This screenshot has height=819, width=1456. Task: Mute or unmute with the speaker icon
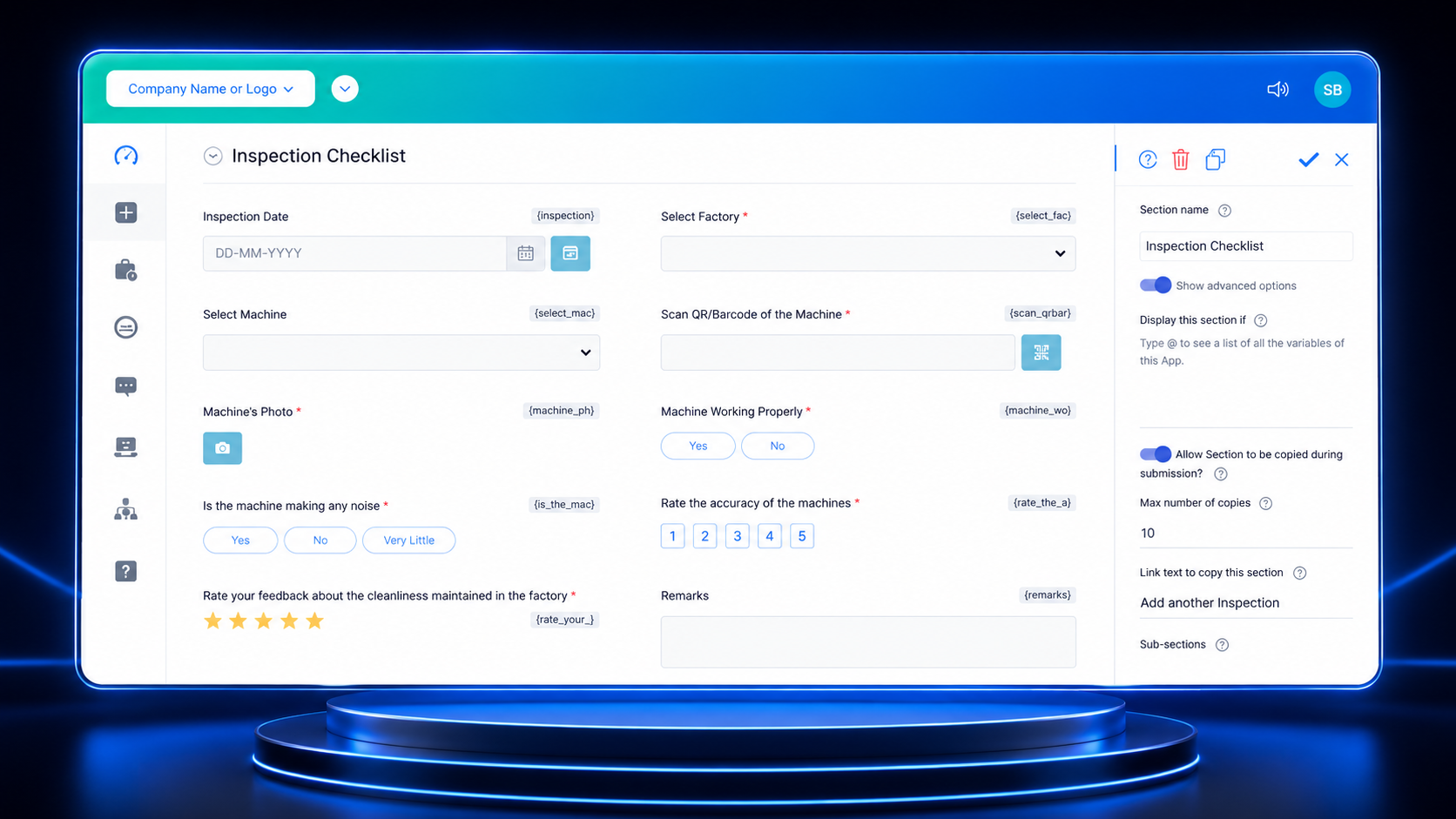click(x=1277, y=89)
